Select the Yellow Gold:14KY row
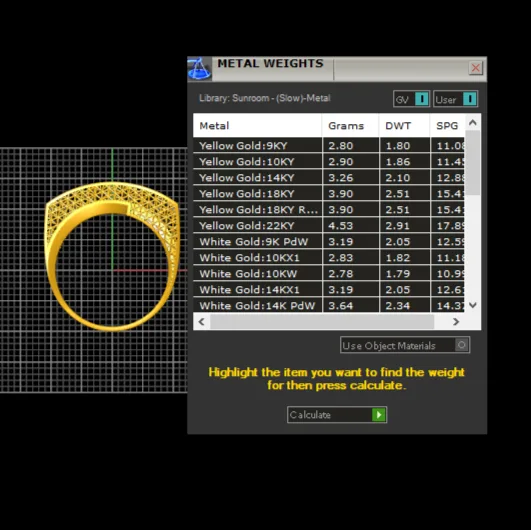 [x=328, y=177]
